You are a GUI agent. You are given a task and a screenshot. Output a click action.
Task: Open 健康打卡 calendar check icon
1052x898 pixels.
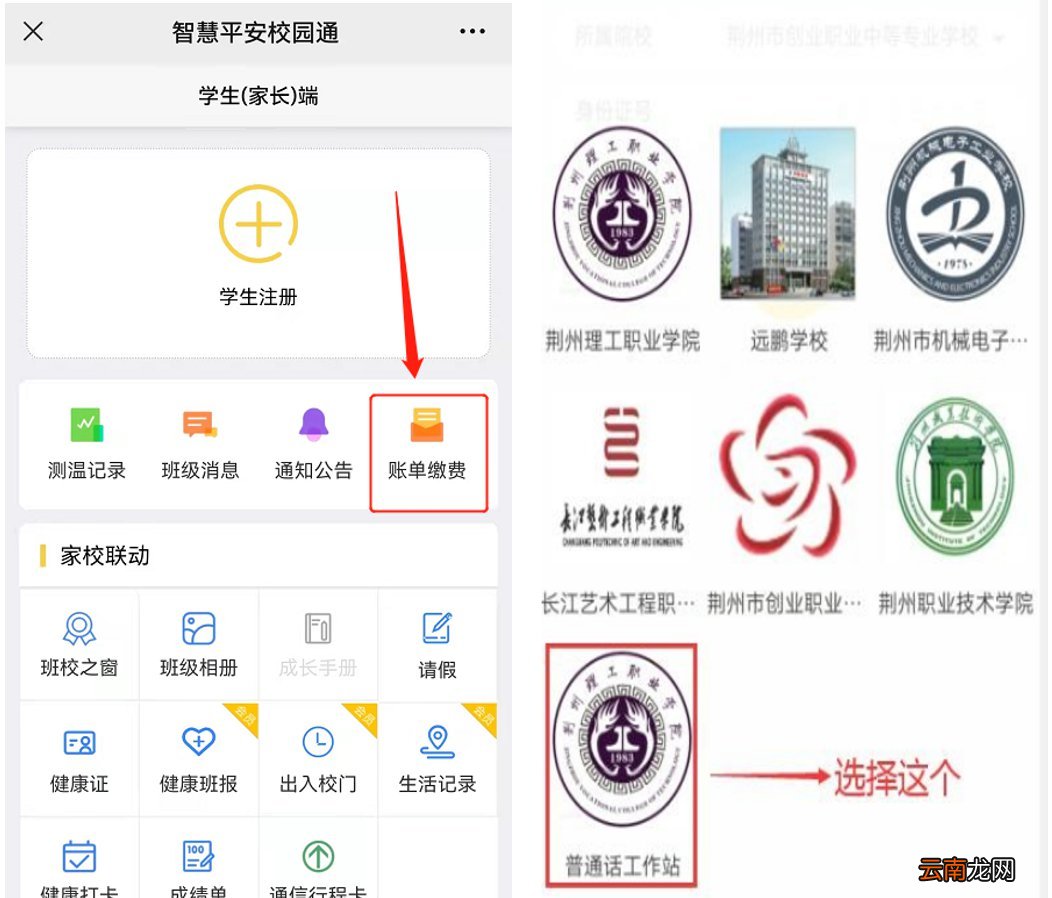(x=79, y=856)
